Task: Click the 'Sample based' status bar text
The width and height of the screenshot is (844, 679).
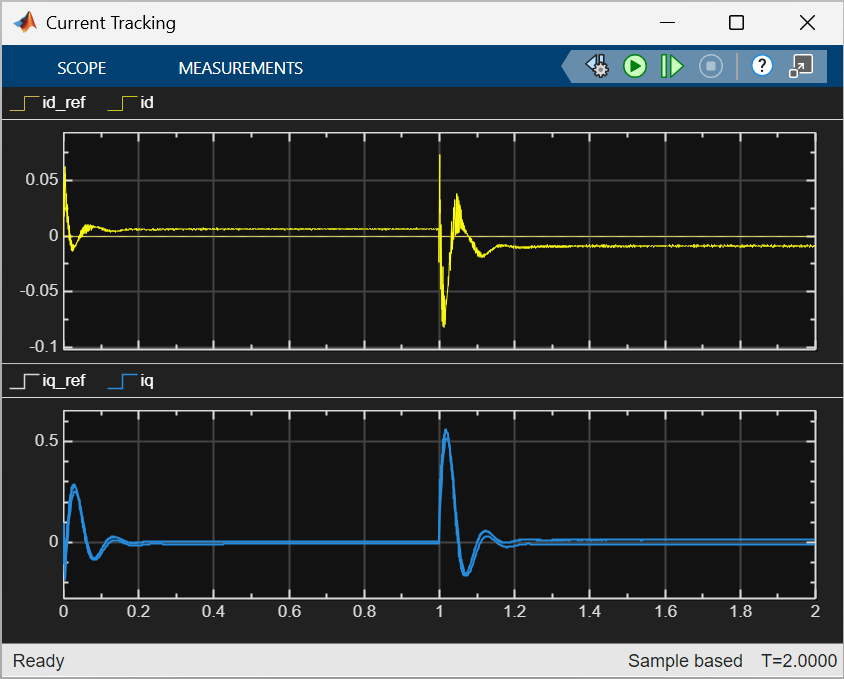Action: (685, 661)
